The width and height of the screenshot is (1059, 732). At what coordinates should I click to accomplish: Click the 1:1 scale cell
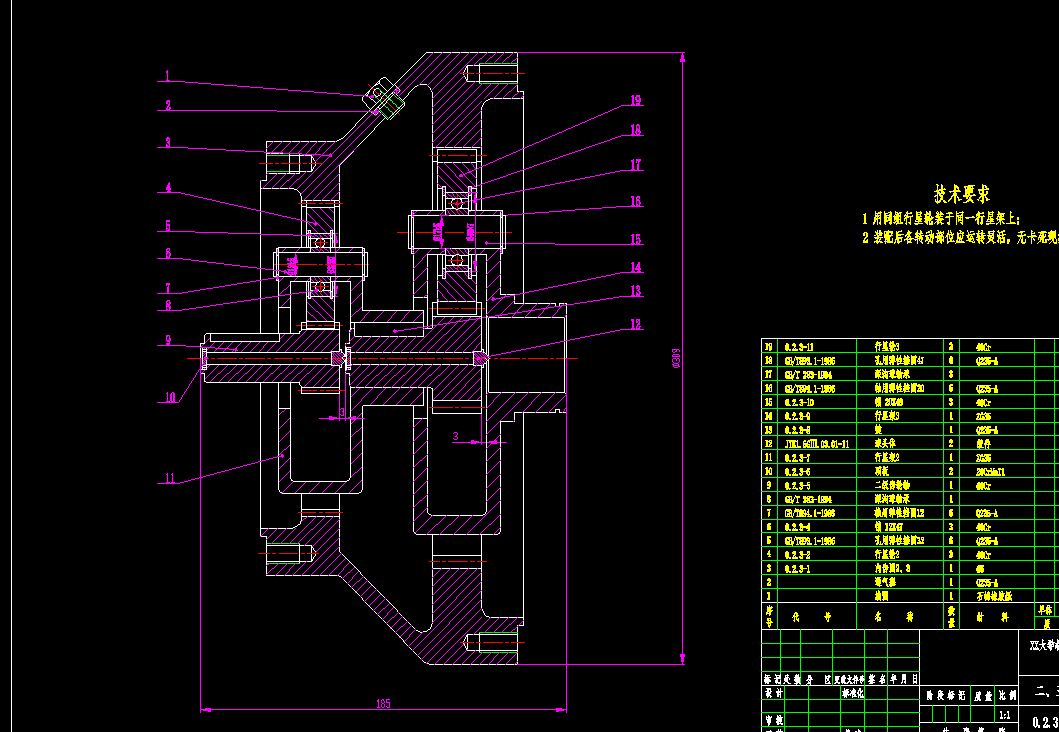1004,715
